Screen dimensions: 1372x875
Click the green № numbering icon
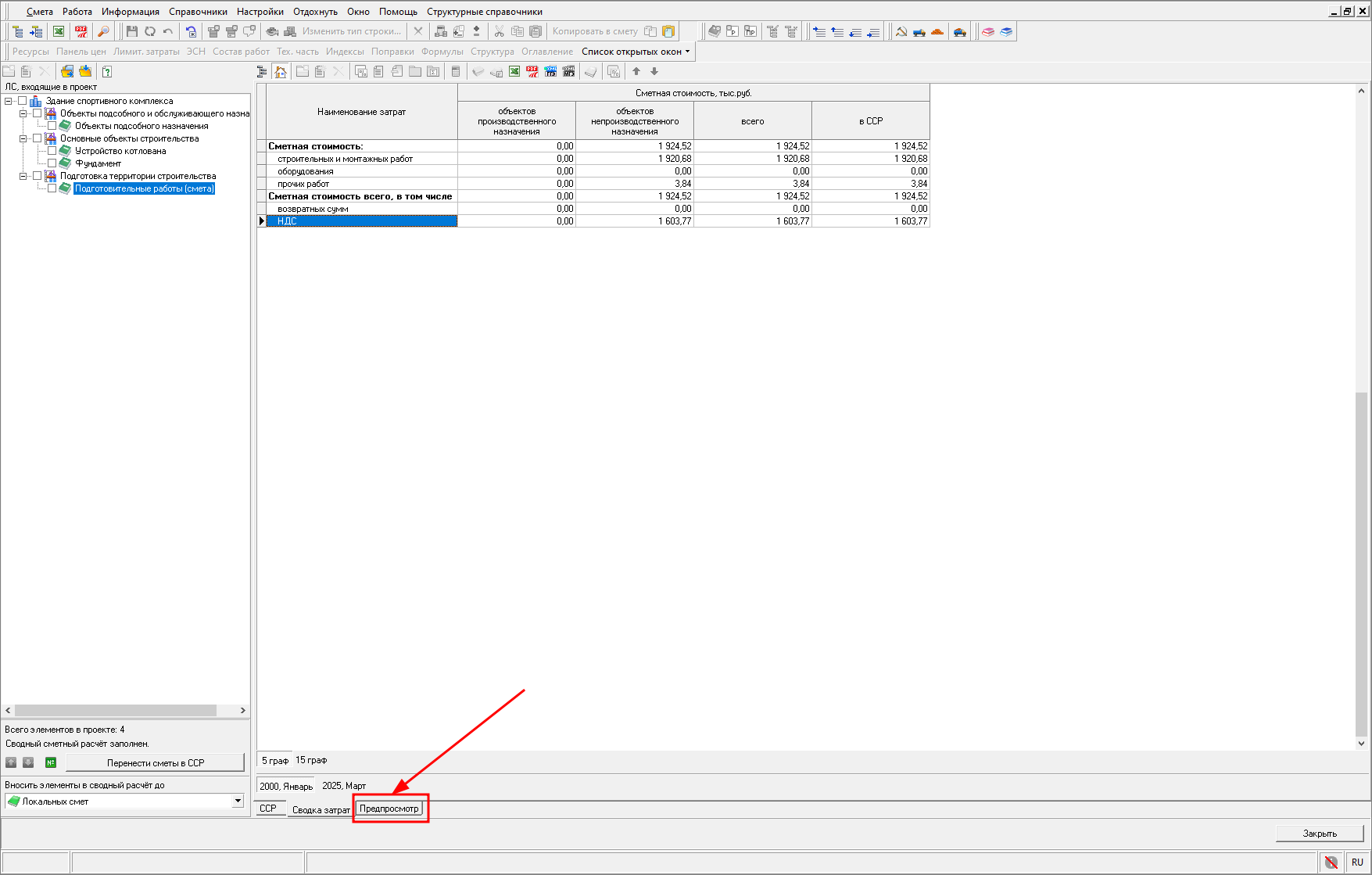pyautogui.click(x=51, y=762)
